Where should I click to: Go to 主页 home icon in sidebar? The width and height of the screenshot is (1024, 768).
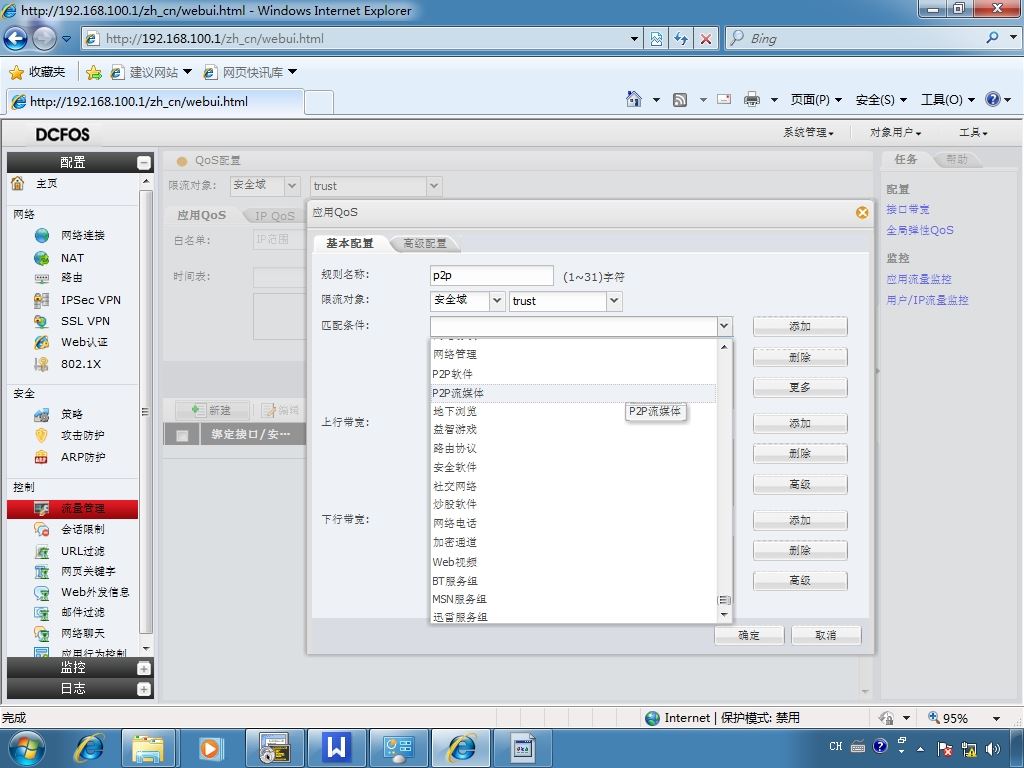tap(18, 184)
